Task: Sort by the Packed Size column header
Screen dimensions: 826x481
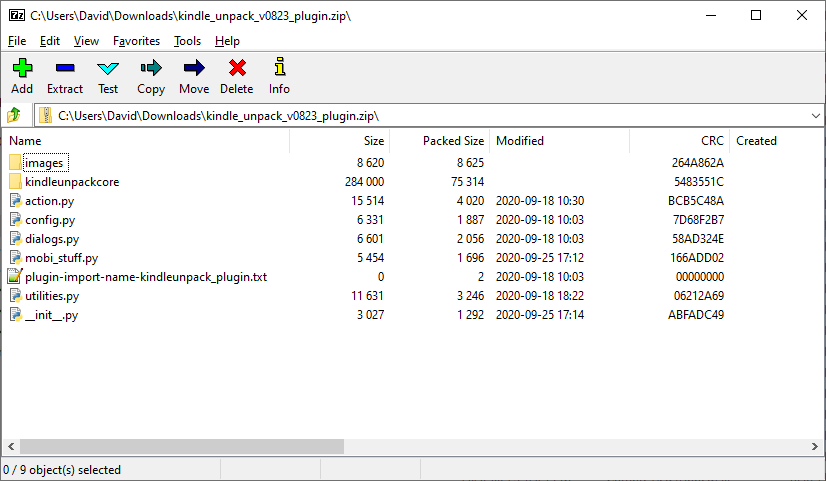Action: [x=440, y=141]
